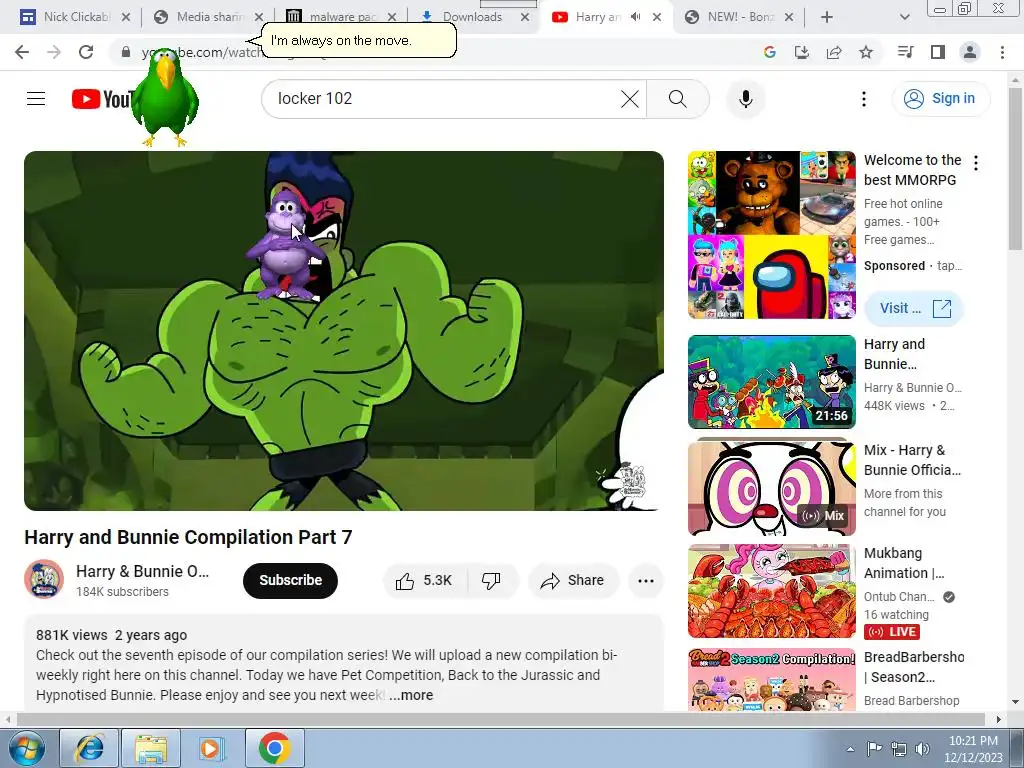The image size is (1024, 768).
Task: Like the video with 5.3K likes
Action: [424, 581]
